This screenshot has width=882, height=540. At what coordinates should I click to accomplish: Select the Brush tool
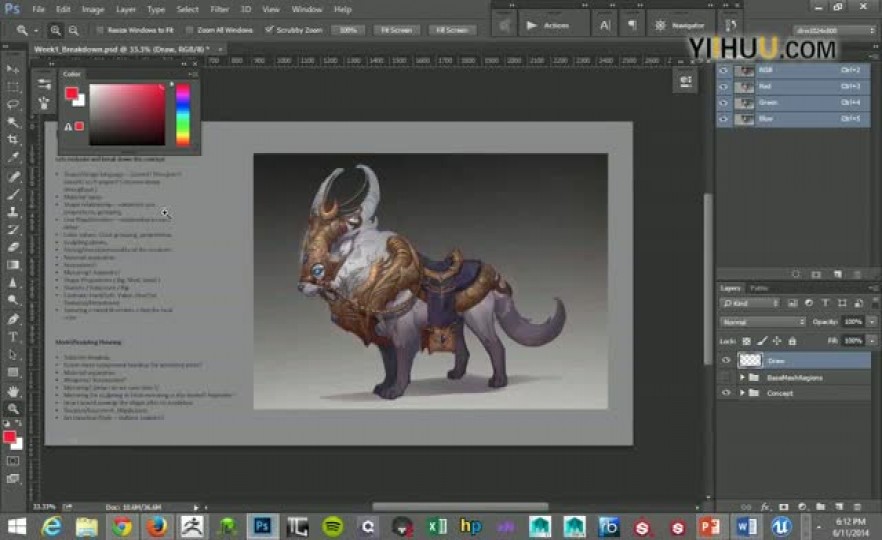(x=12, y=195)
